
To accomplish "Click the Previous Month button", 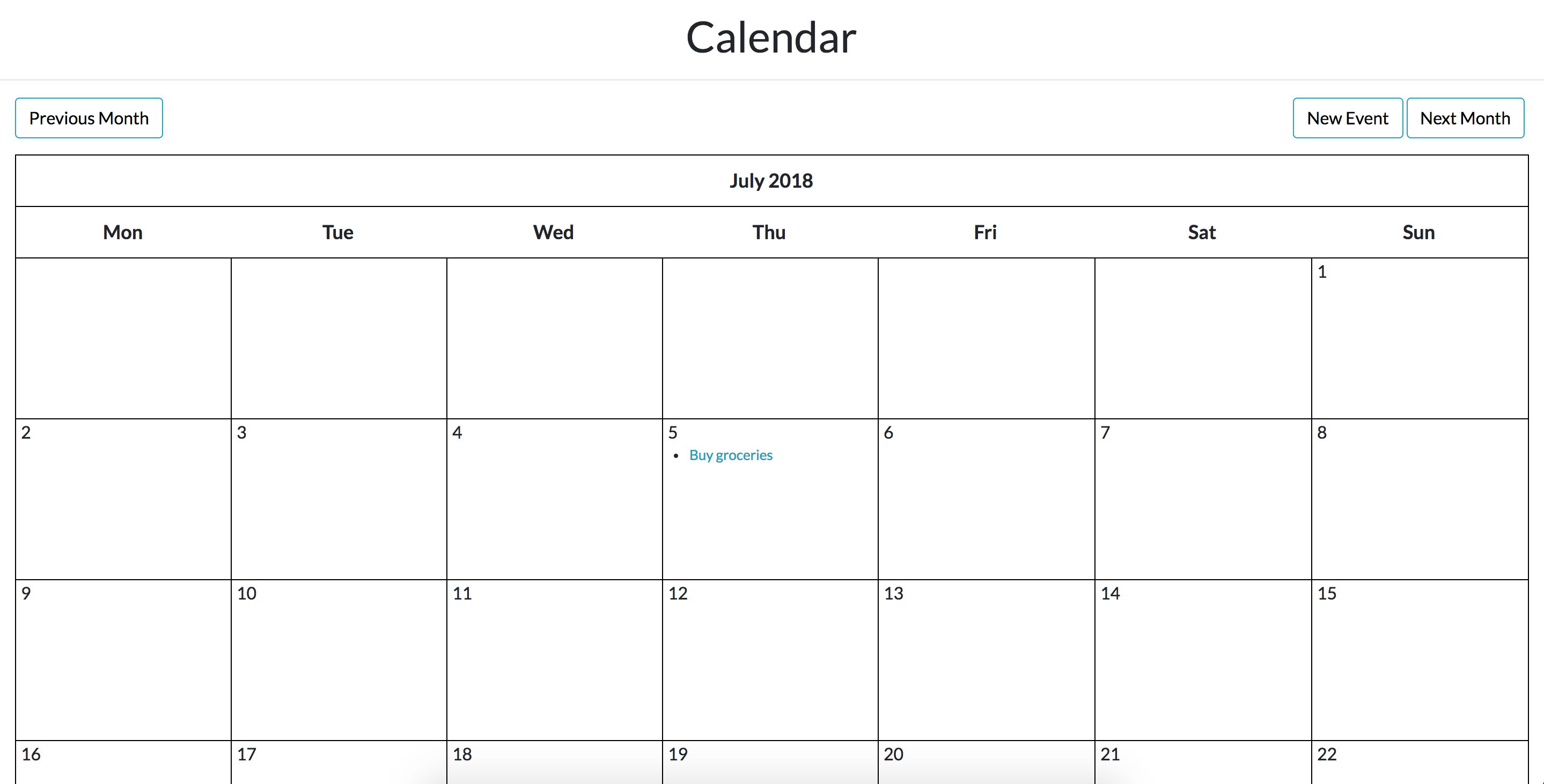I will (x=89, y=119).
